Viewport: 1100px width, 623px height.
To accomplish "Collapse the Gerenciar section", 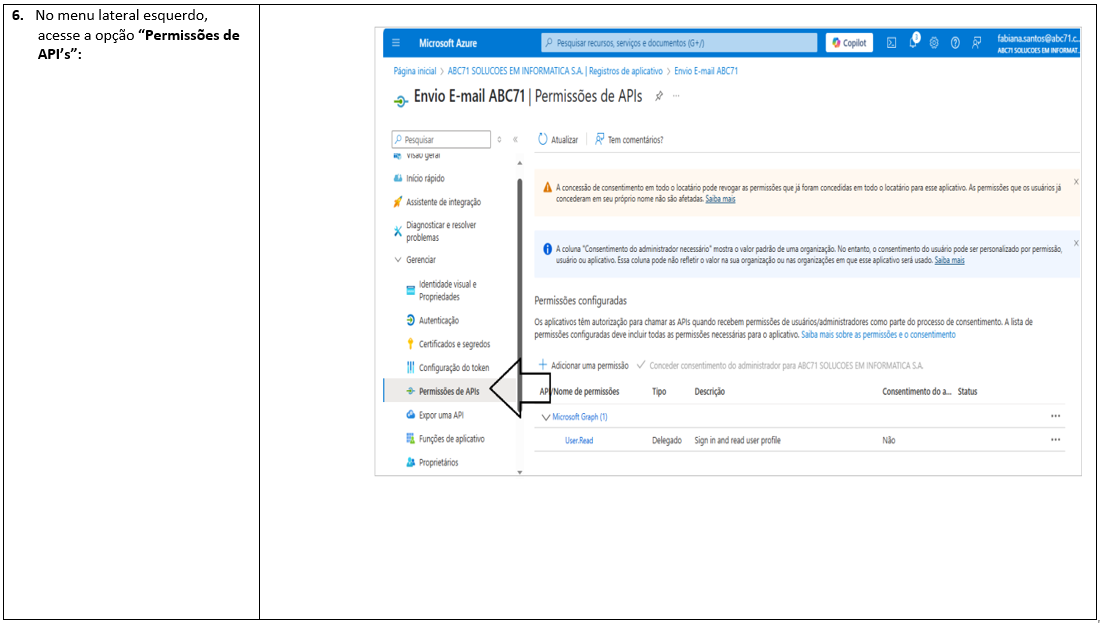I will [x=398, y=260].
